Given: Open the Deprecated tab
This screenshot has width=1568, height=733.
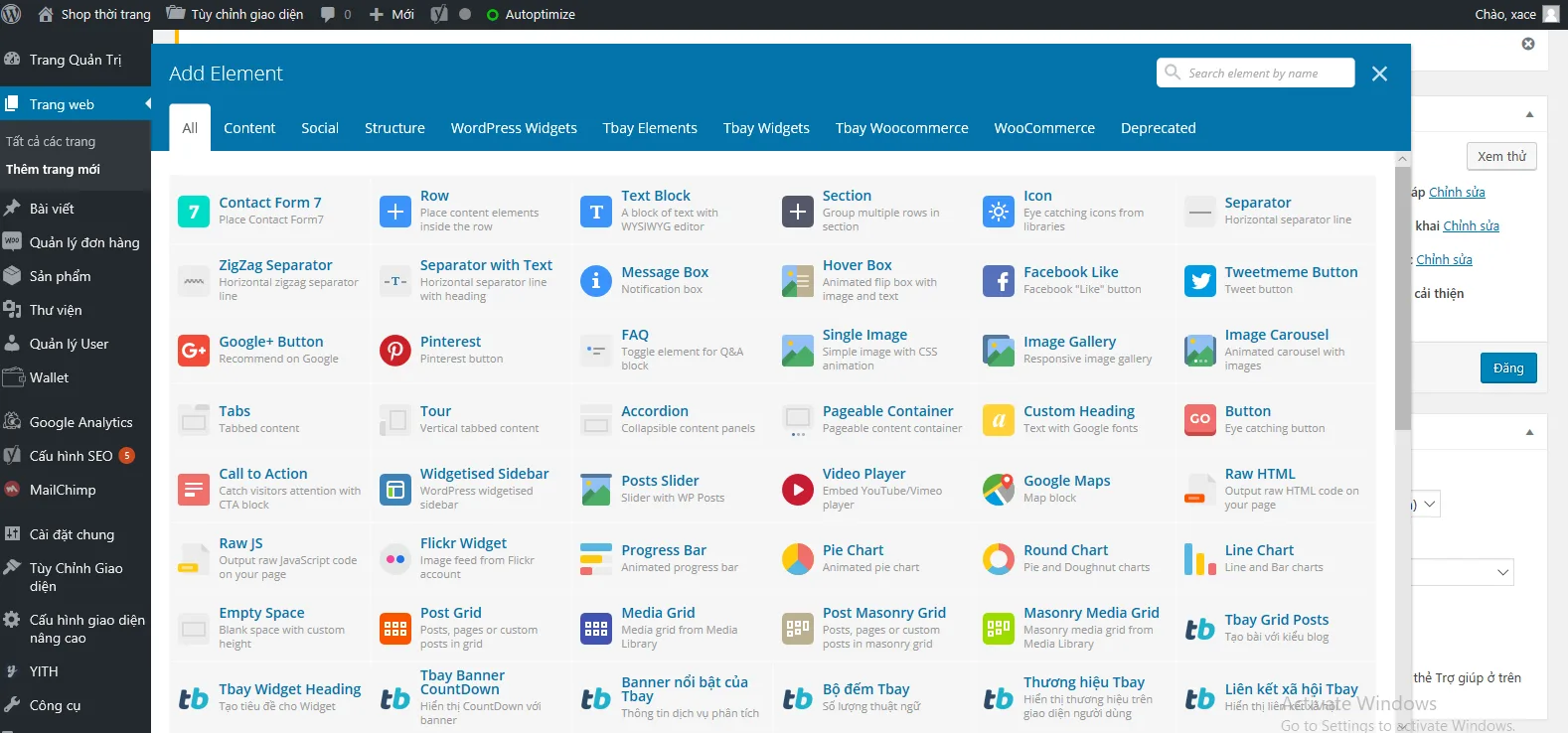Looking at the screenshot, I should click(x=1159, y=128).
